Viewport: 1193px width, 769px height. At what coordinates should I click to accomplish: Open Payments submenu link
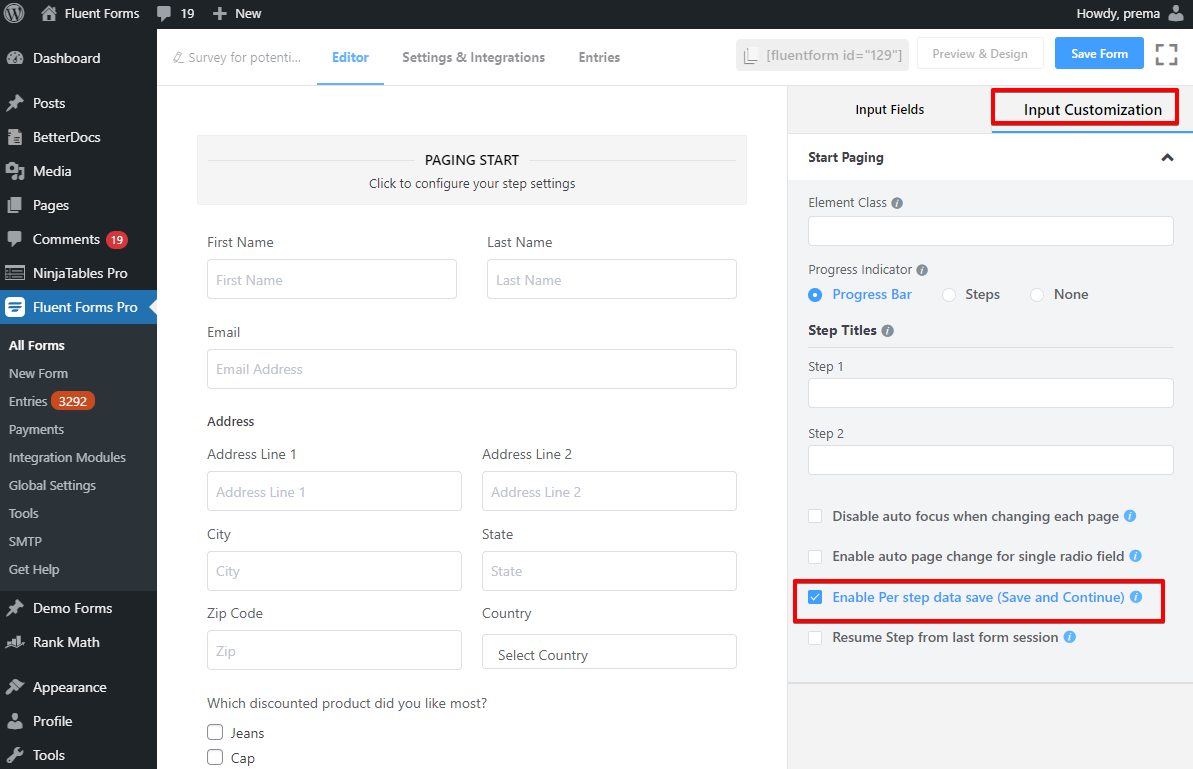pyautogui.click(x=37, y=430)
